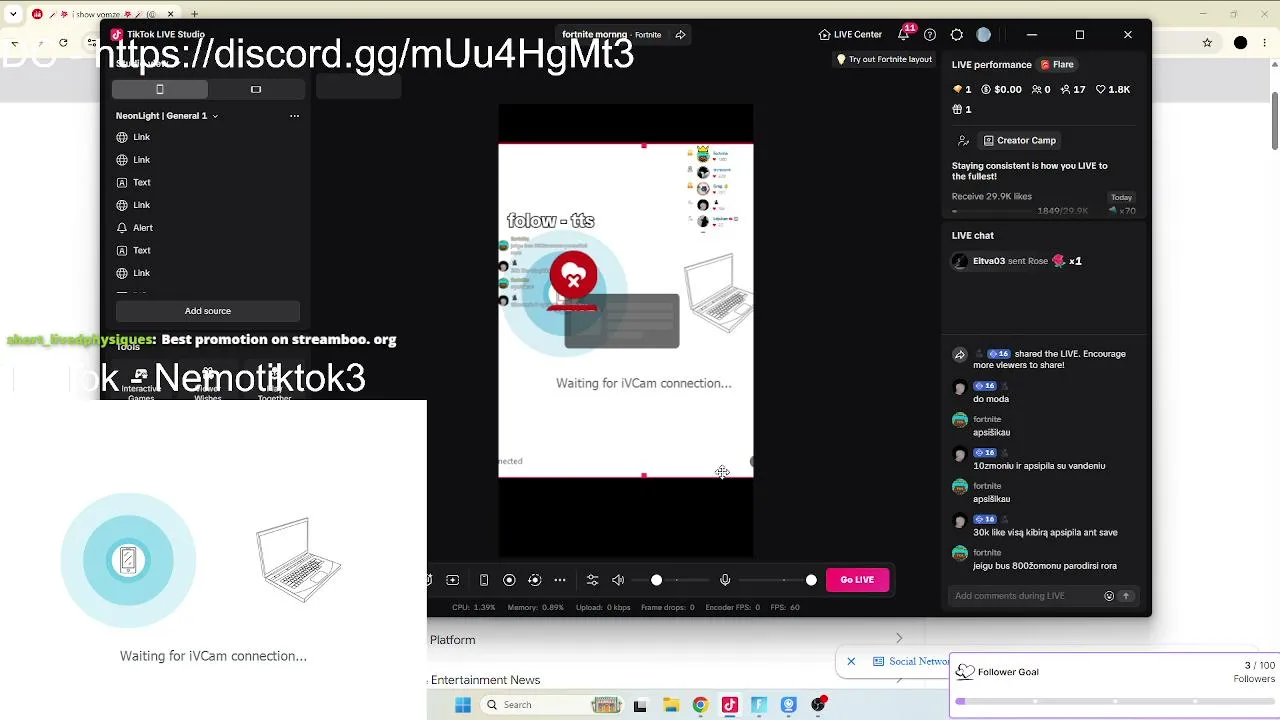The height and width of the screenshot is (720, 1280).
Task: Open the profile avatar menu
Action: point(984,35)
